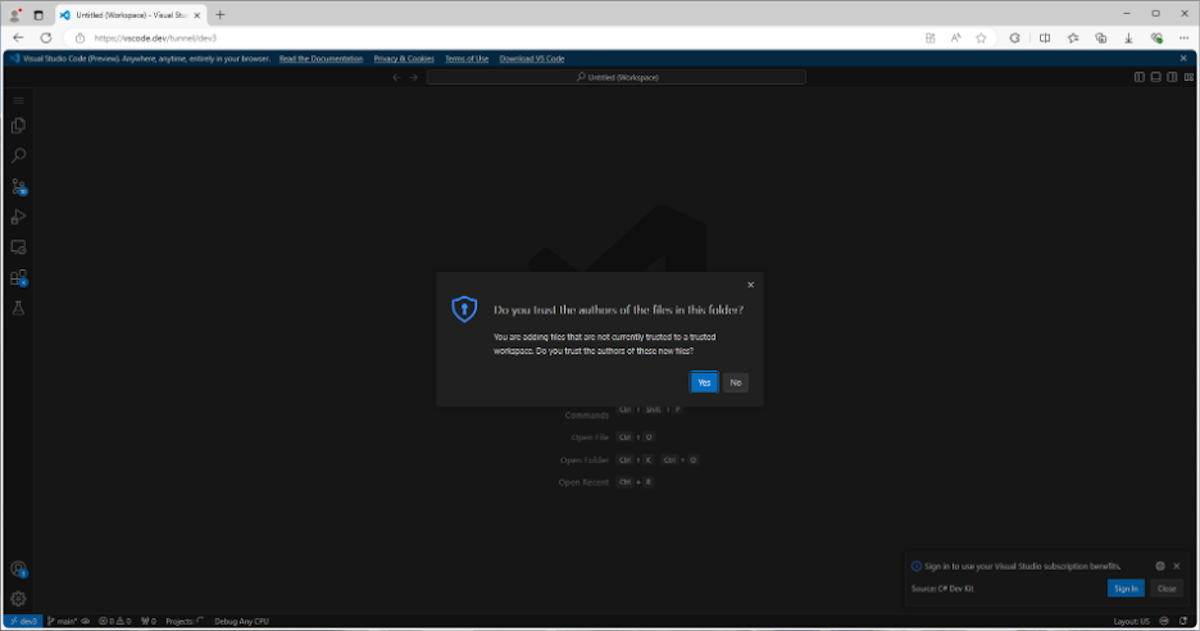Open the Extensions view
1200x631 pixels.
click(x=18, y=278)
